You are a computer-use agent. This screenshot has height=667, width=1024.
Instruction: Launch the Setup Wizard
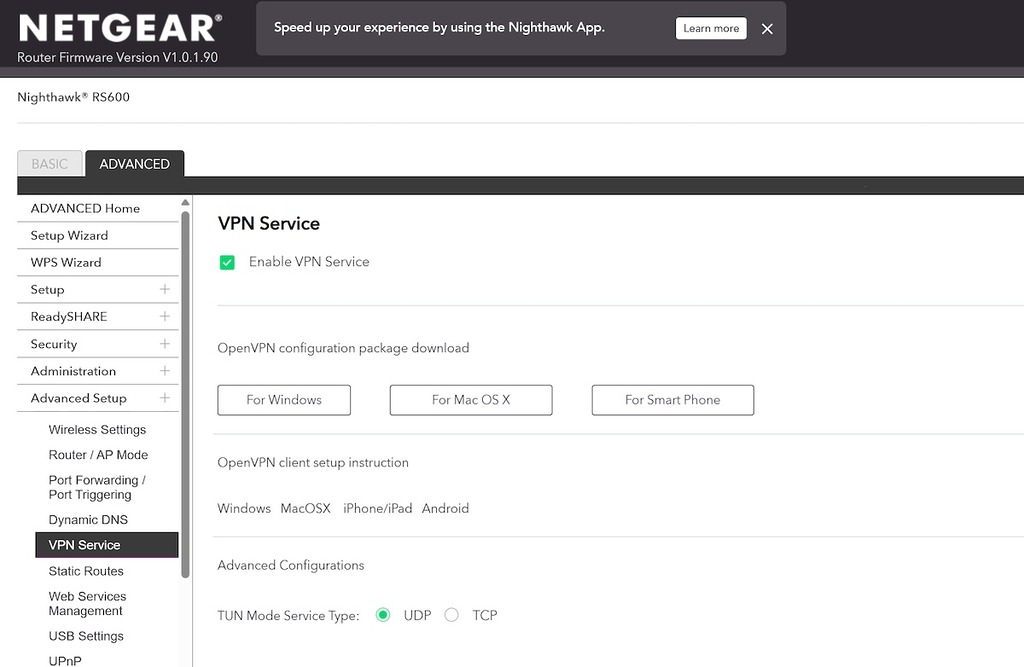[x=69, y=236]
